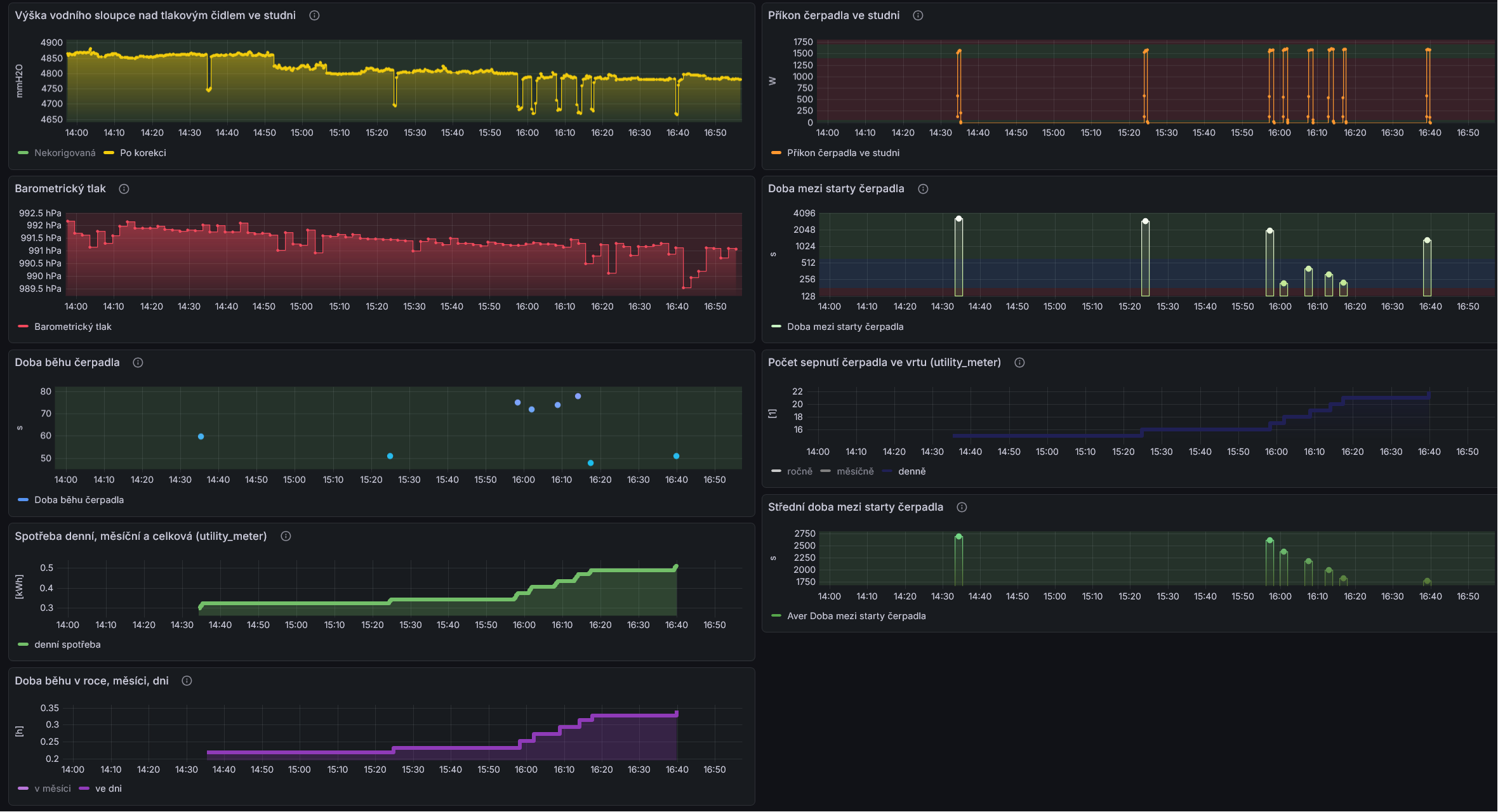1498x812 pixels.
Task: Toggle Po korekci series in legend
Action: click(143, 153)
